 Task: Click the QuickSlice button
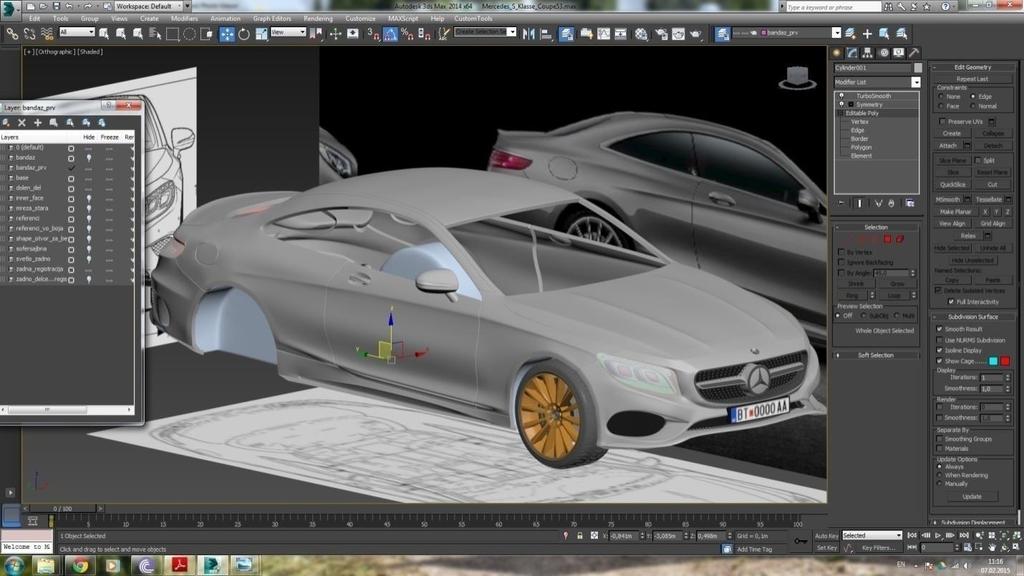click(953, 185)
